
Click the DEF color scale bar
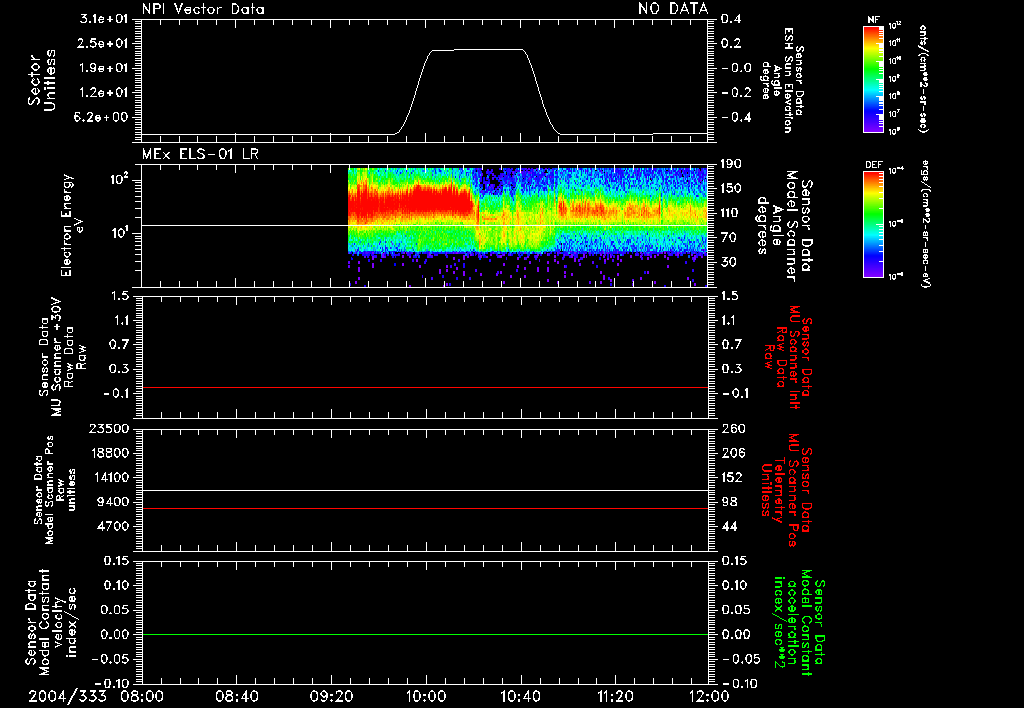coord(873,224)
